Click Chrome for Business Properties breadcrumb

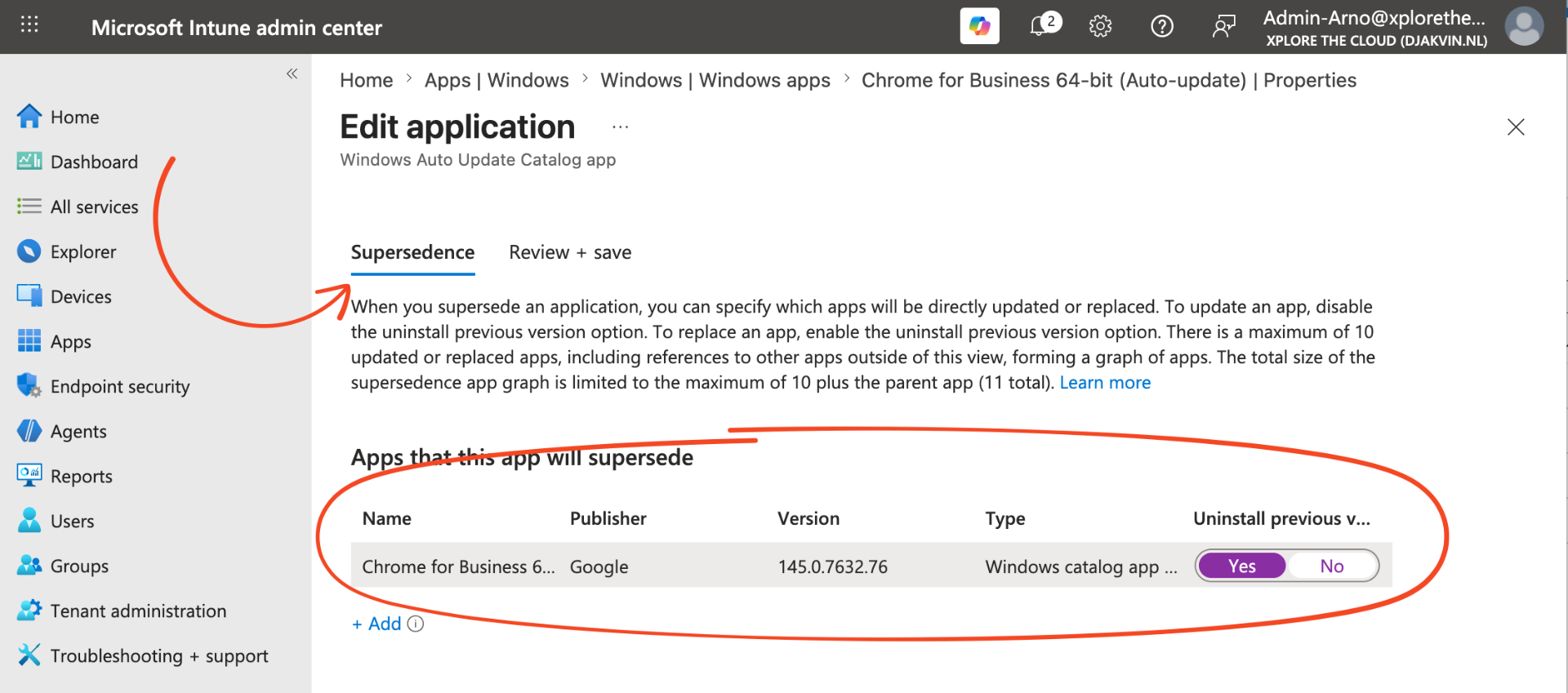1109,80
